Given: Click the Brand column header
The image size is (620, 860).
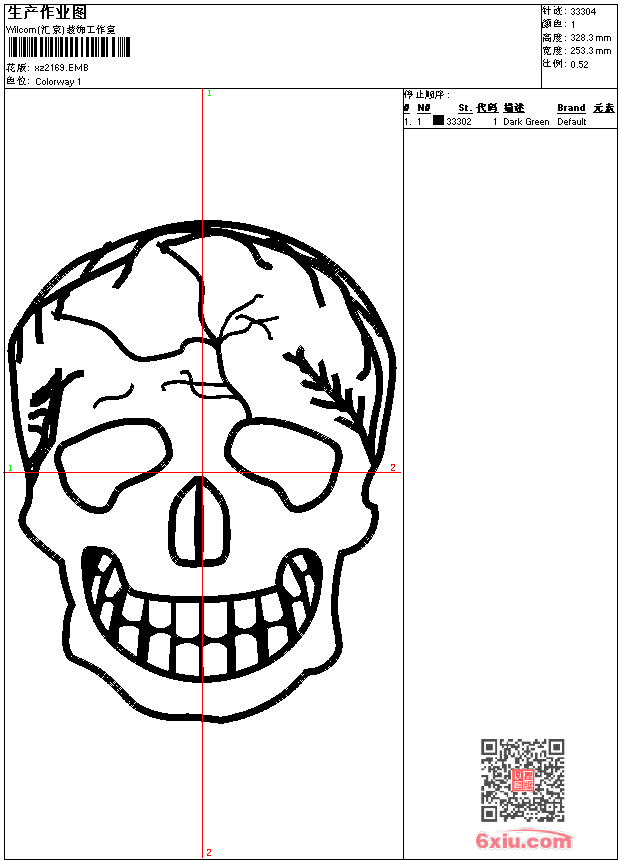Looking at the screenshot, I should click(x=571, y=108).
